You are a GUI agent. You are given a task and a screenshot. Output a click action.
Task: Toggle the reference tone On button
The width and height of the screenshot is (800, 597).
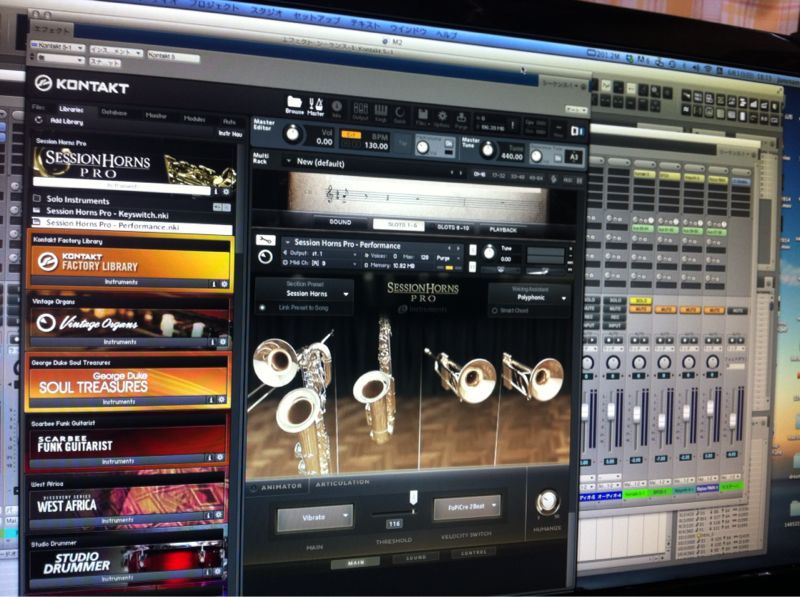pyautogui.click(x=558, y=158)
